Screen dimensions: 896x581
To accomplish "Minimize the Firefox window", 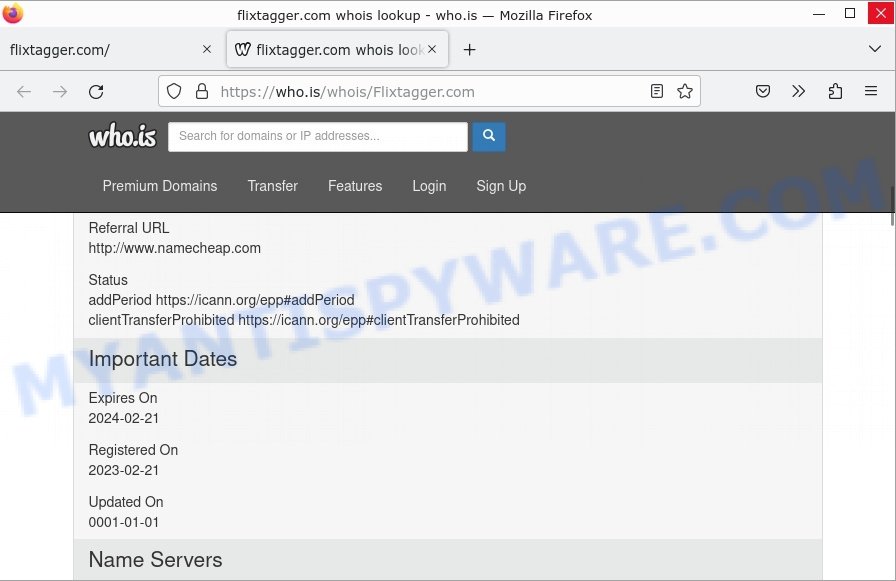I will coord(819,13).
